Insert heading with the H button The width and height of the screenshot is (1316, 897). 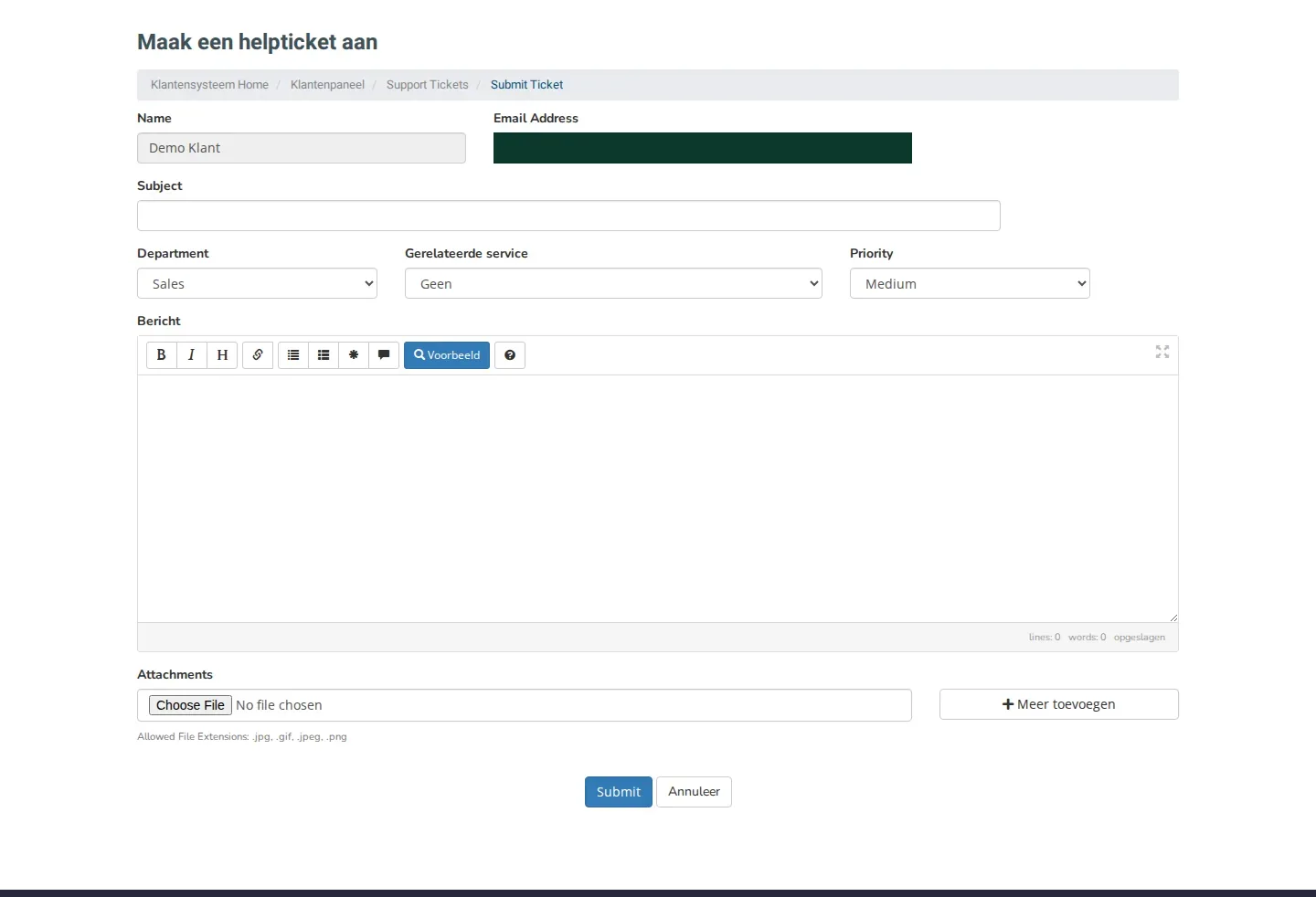pos(222,355)
